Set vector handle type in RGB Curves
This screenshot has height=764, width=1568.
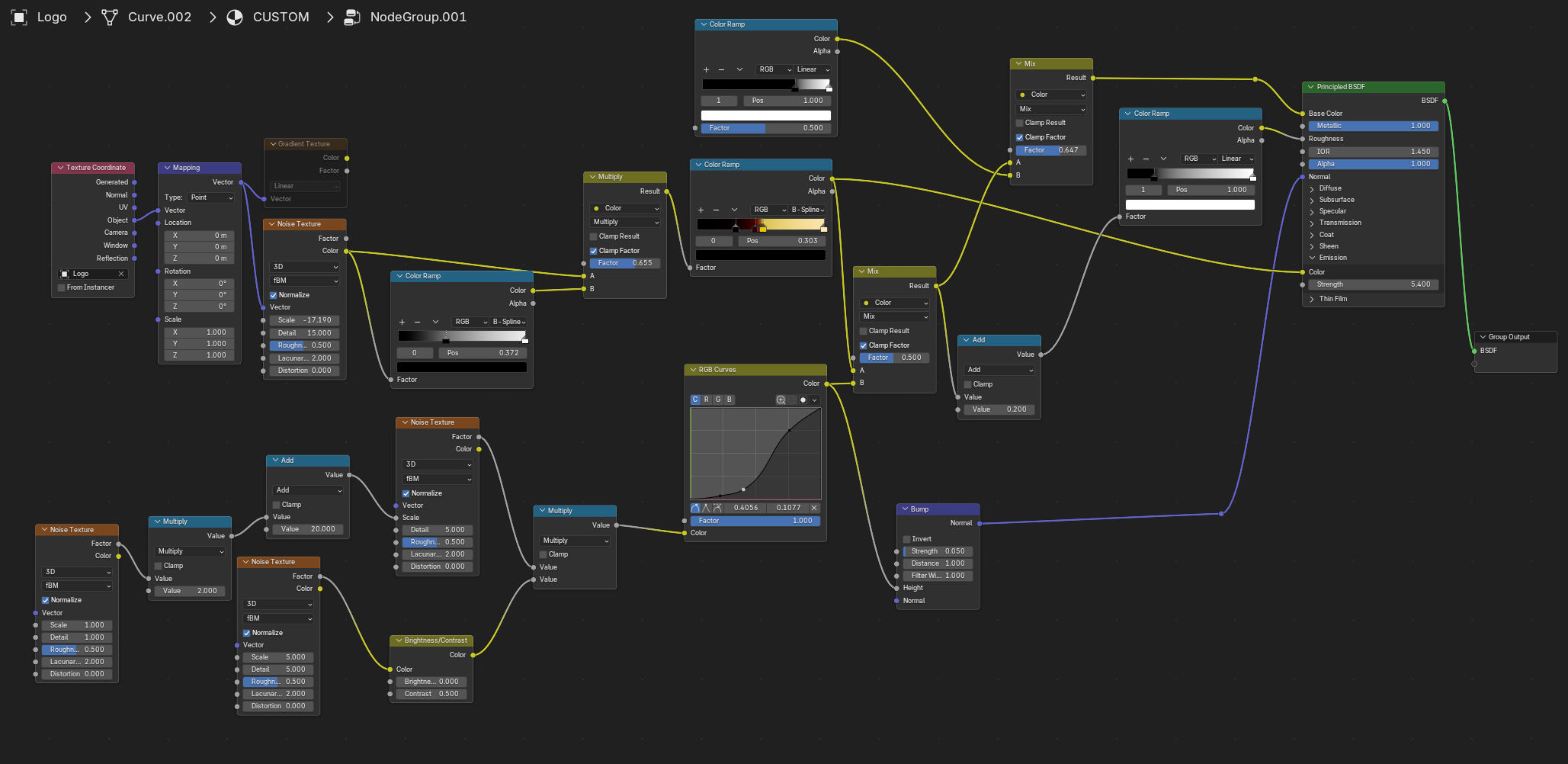pos(707,508)
